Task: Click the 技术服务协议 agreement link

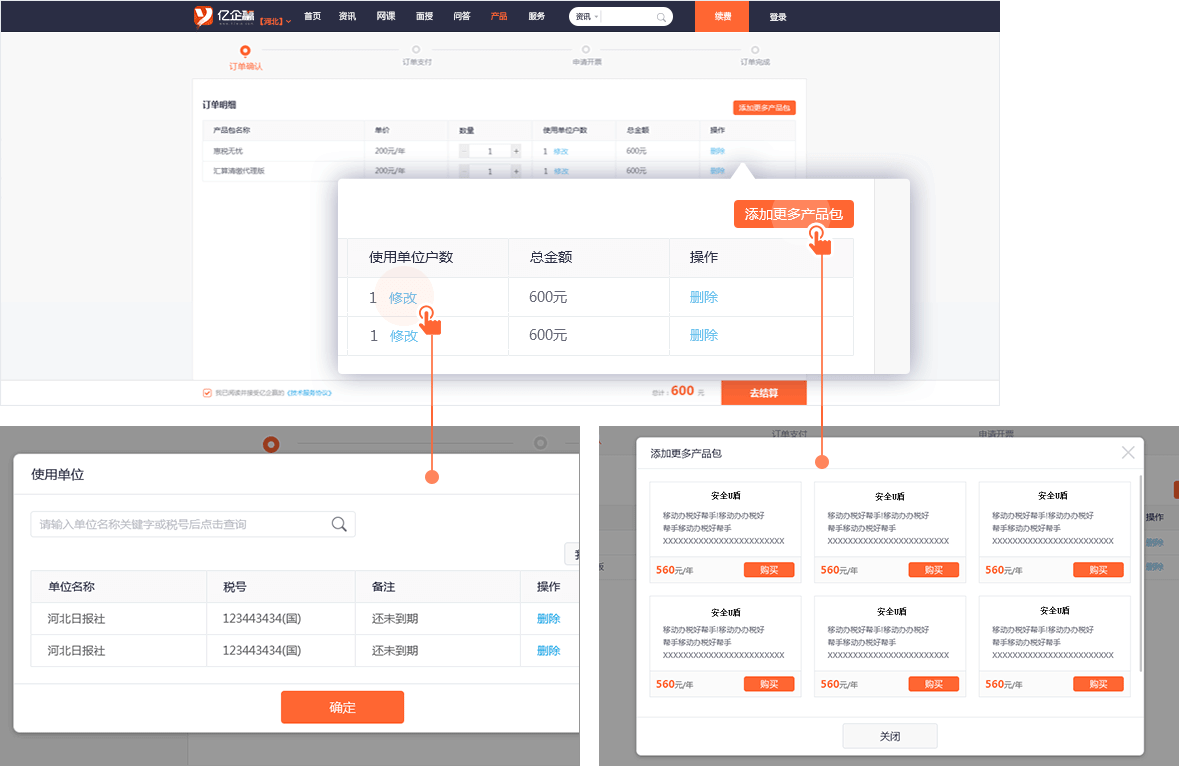Action: click(x=309, y=393)
